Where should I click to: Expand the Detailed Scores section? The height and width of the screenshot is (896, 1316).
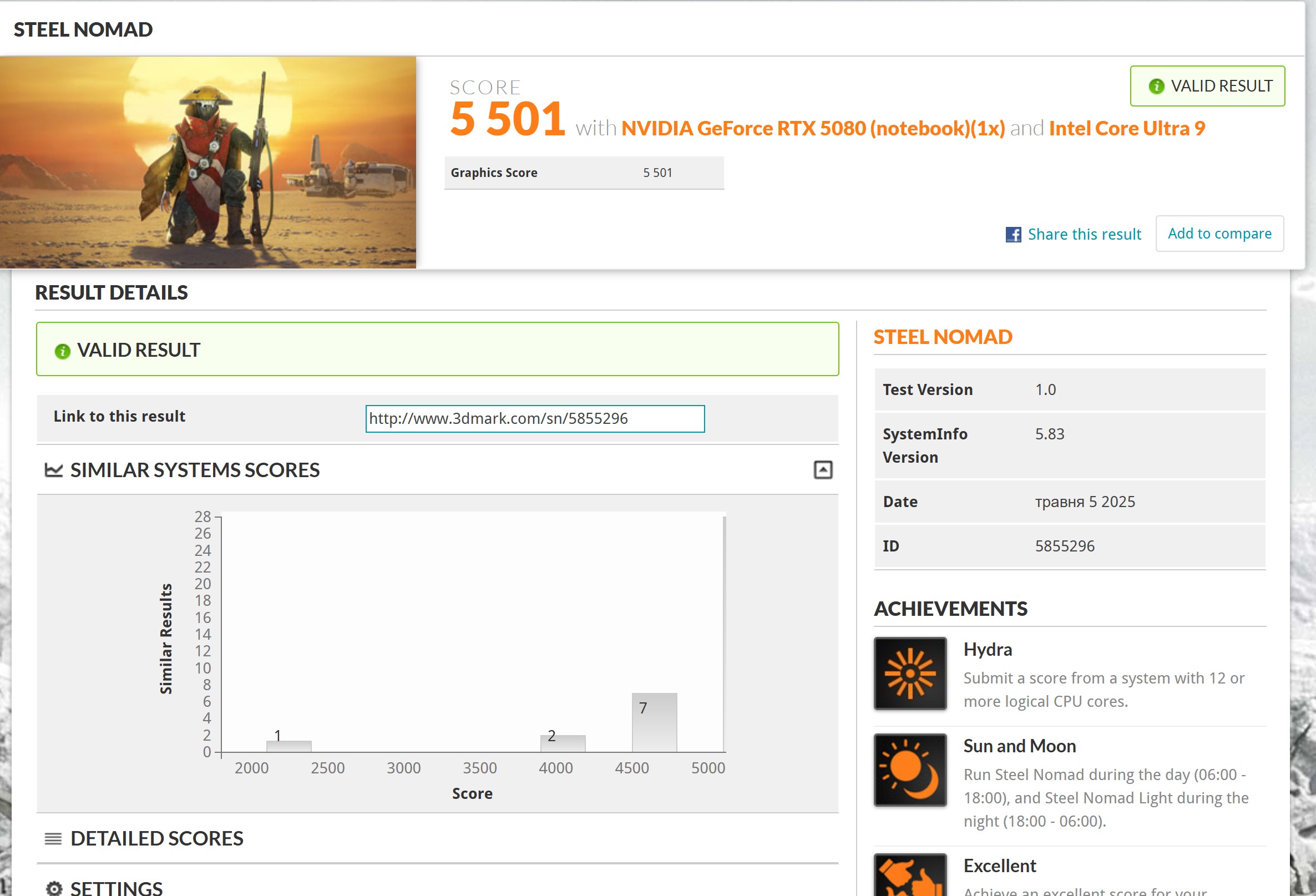157,838
